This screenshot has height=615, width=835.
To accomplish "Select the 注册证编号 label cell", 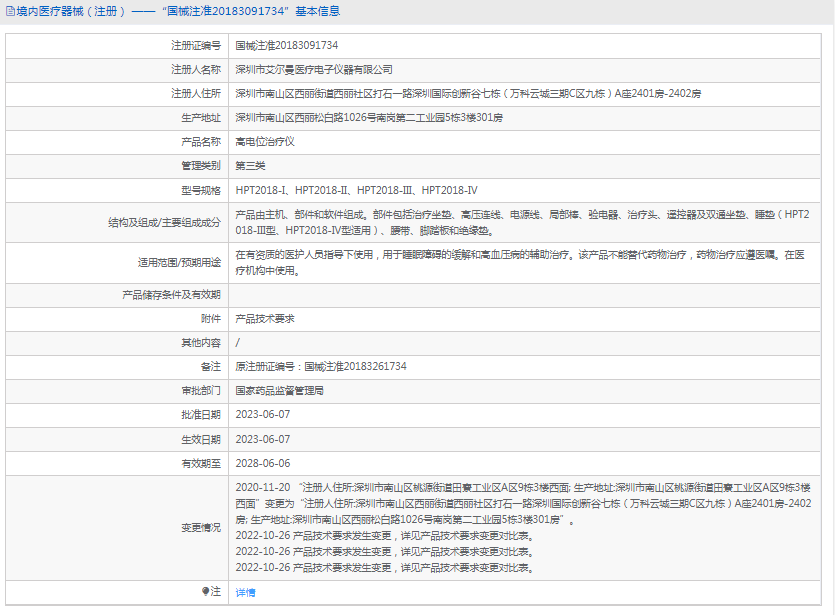I will 117,46.
